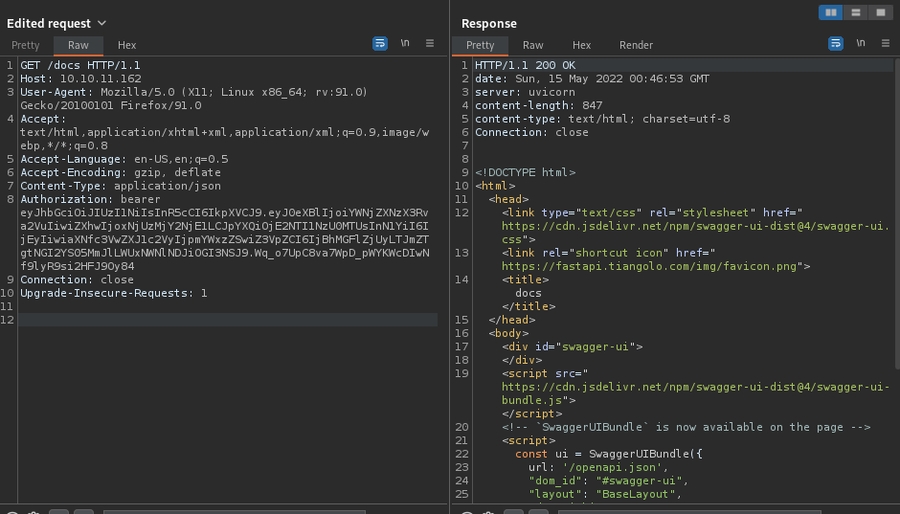The width and height of the screenshot is (900, 514).
Task: Show non-printable characters in request
Action: click(405, 44)
